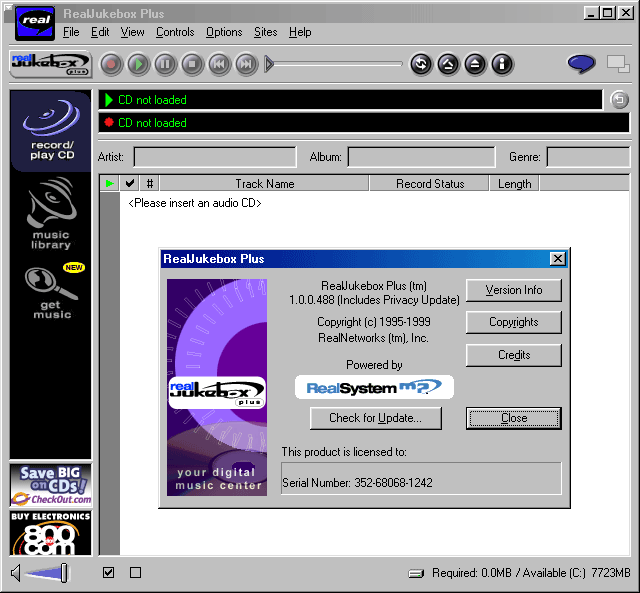Open the record/play CD section

pos(51,131)
